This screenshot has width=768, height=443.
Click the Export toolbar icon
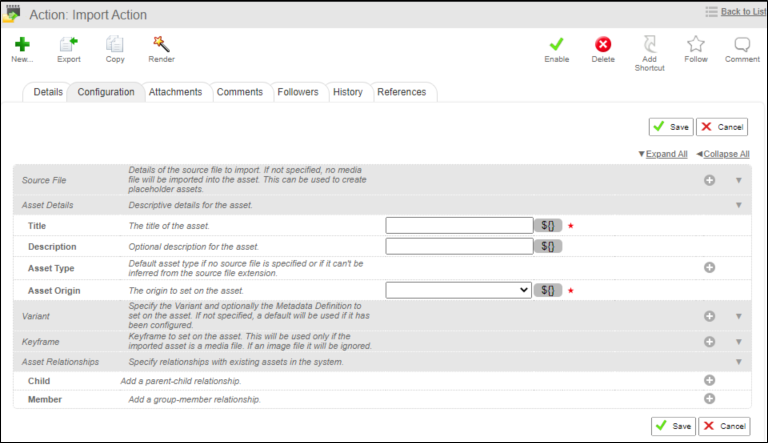(x=68, y=44)
